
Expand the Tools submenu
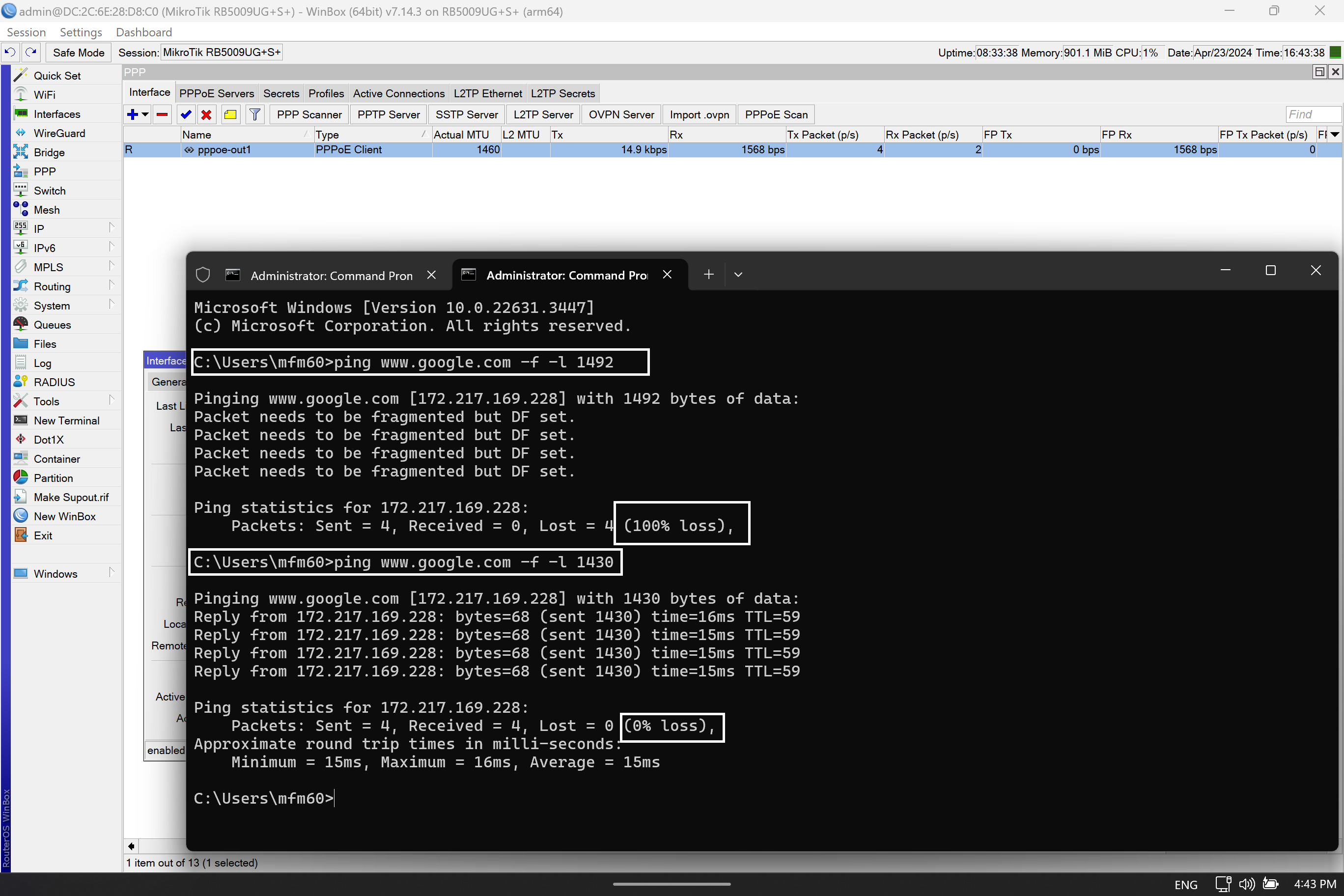(x=112, y=400)
